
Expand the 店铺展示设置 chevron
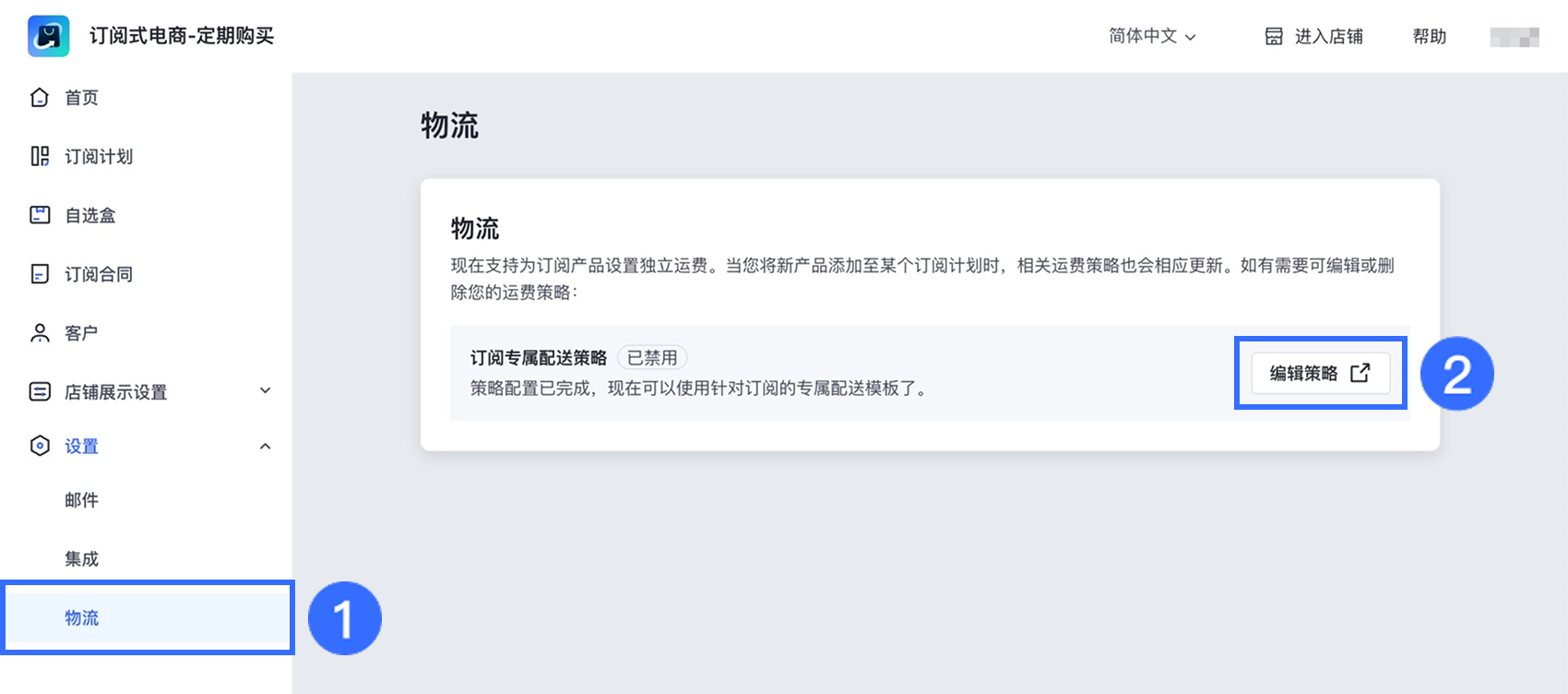pyautogui.click(x=266, y=391)
